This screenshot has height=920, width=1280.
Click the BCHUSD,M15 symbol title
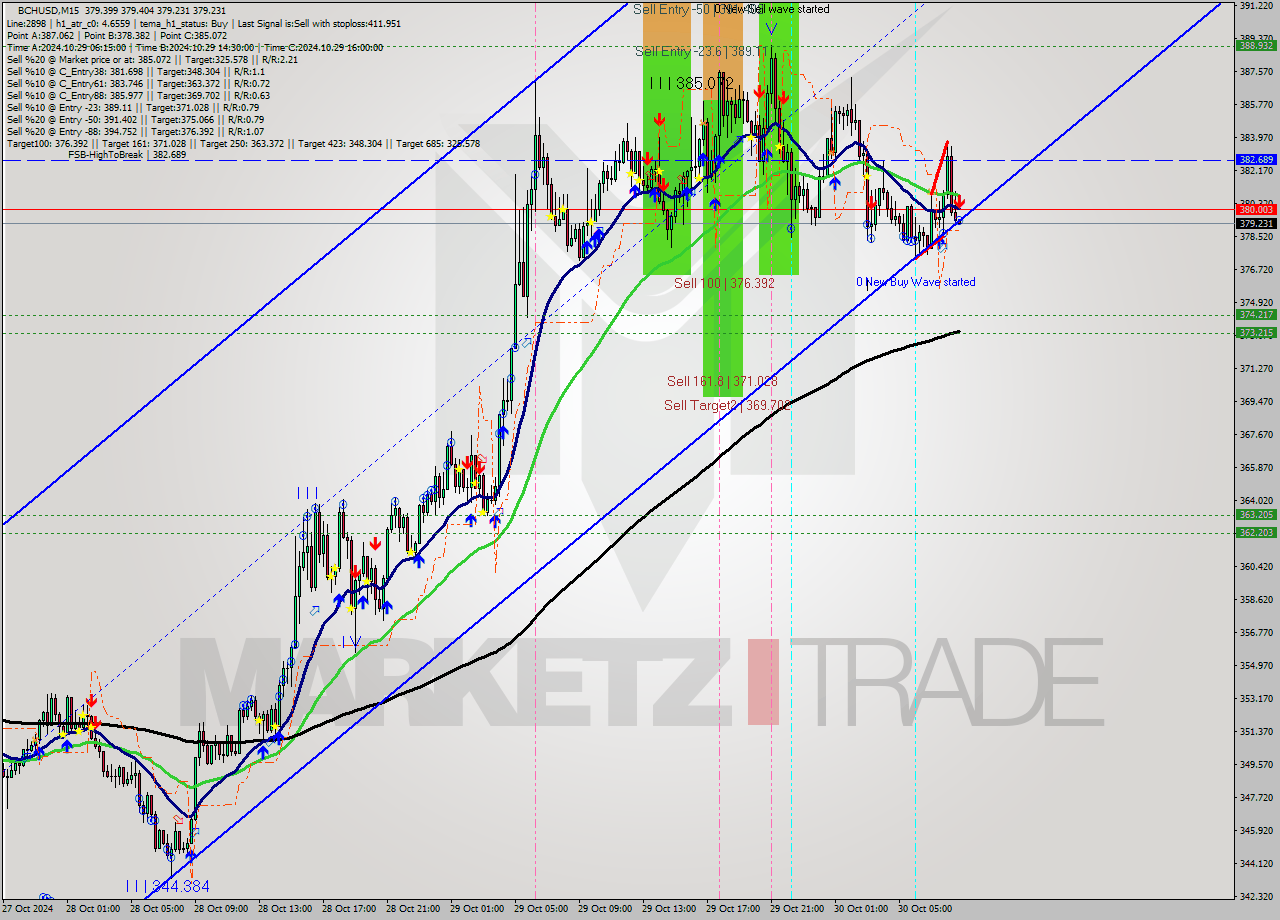point(49,10)
